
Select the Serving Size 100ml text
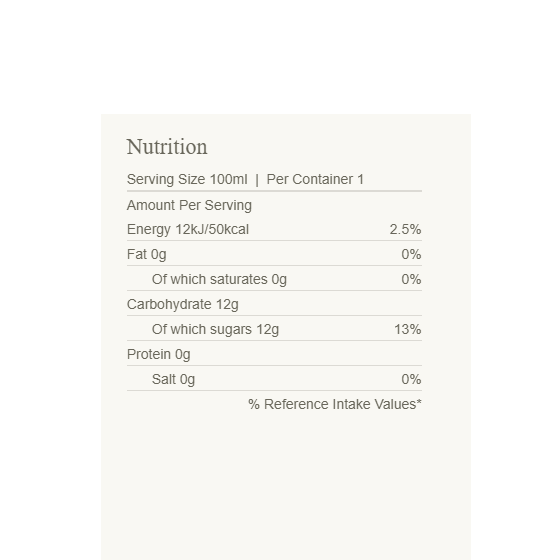point(187,179)
